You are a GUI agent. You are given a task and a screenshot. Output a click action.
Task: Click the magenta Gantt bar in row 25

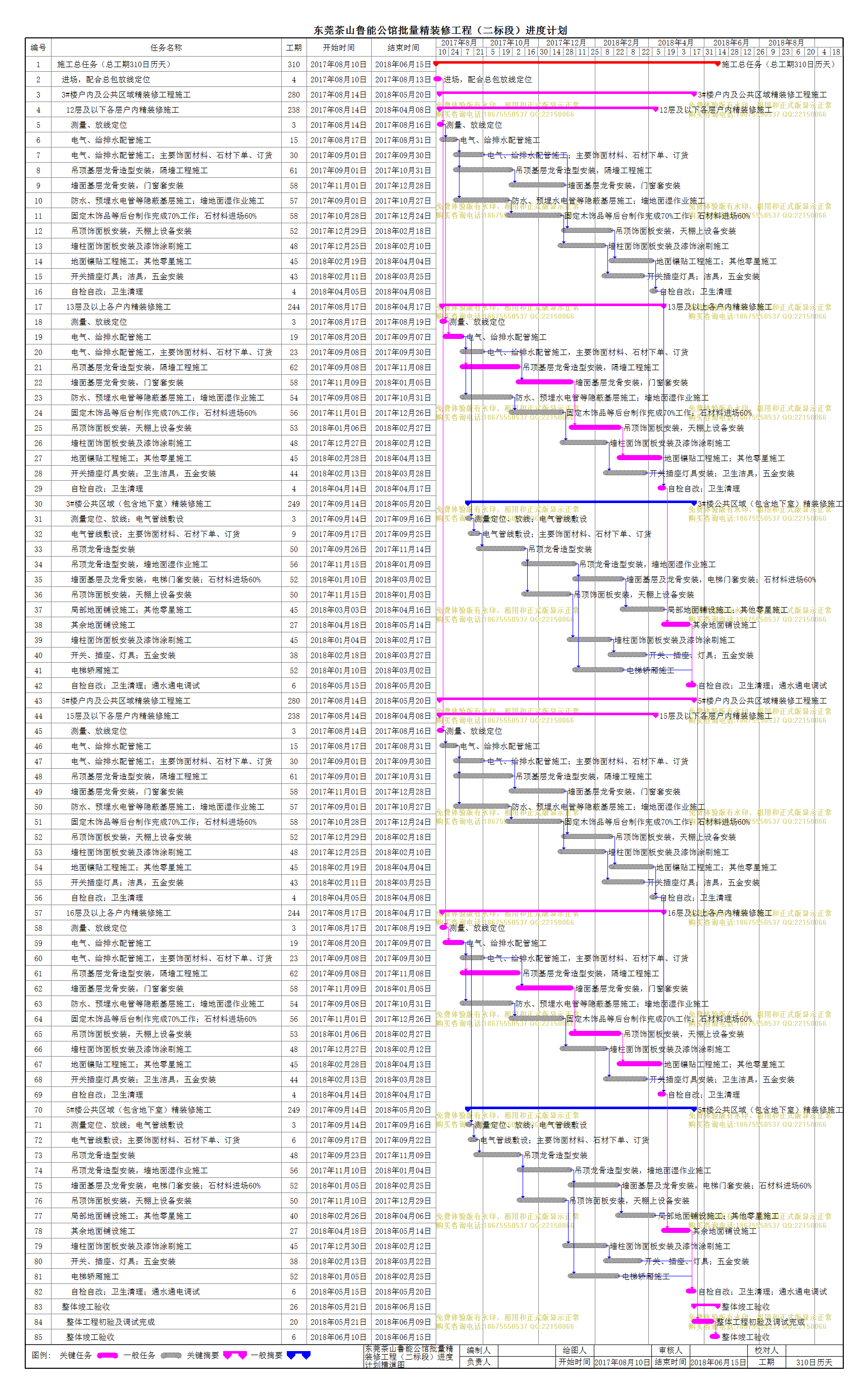[595, 427]
